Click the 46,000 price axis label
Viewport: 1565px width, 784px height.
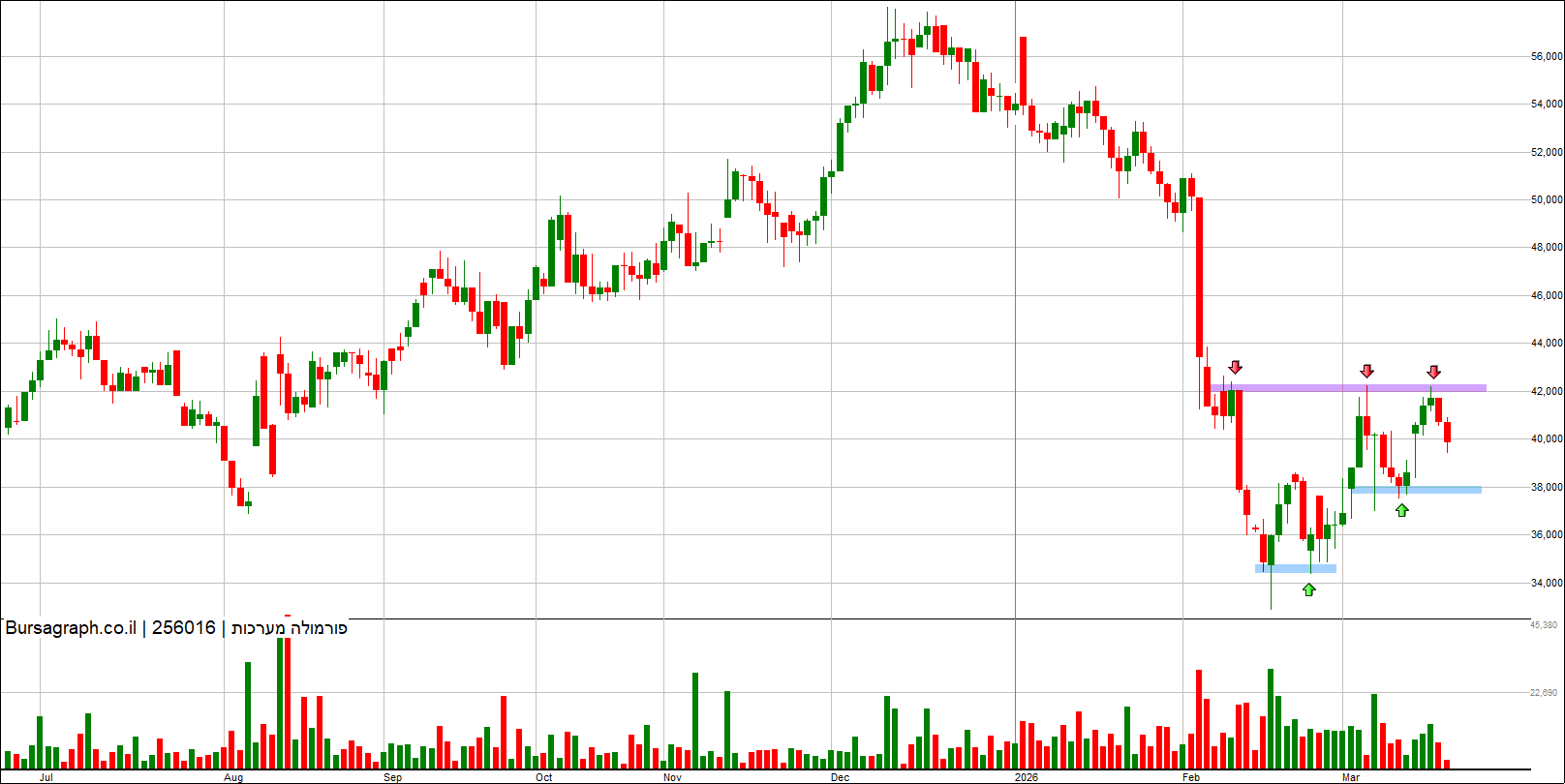pyautogui.click(x=1547, y=295)
